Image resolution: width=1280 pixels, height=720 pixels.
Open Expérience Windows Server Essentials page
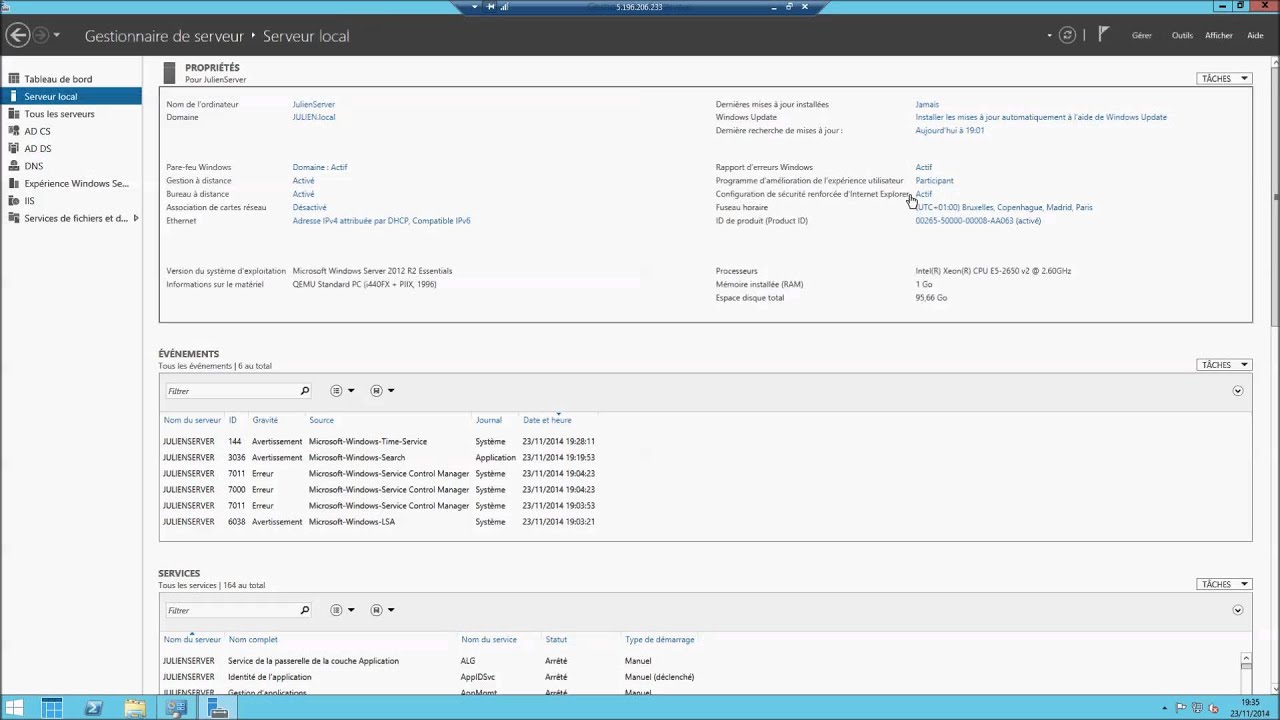(76, 184)
